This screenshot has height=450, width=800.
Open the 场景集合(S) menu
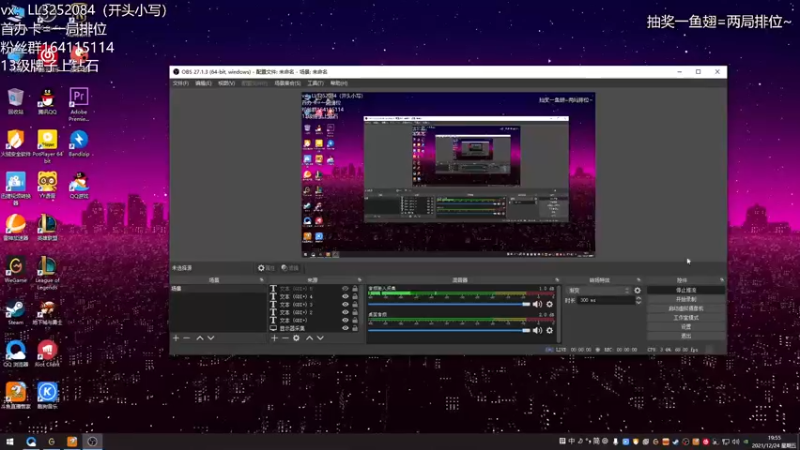(287, 83)
